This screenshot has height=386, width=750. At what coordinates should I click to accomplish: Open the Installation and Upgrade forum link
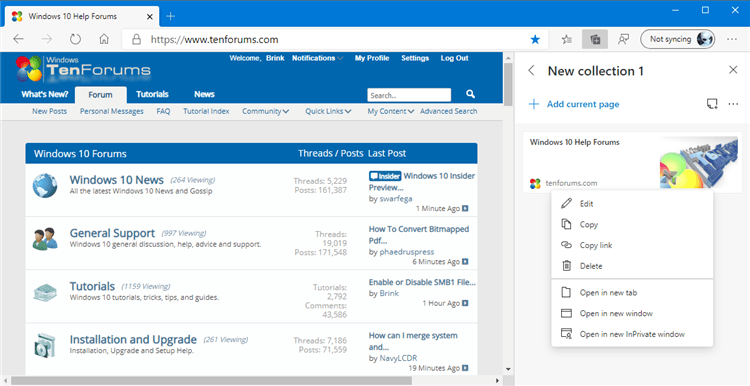(x=133, y=340)
